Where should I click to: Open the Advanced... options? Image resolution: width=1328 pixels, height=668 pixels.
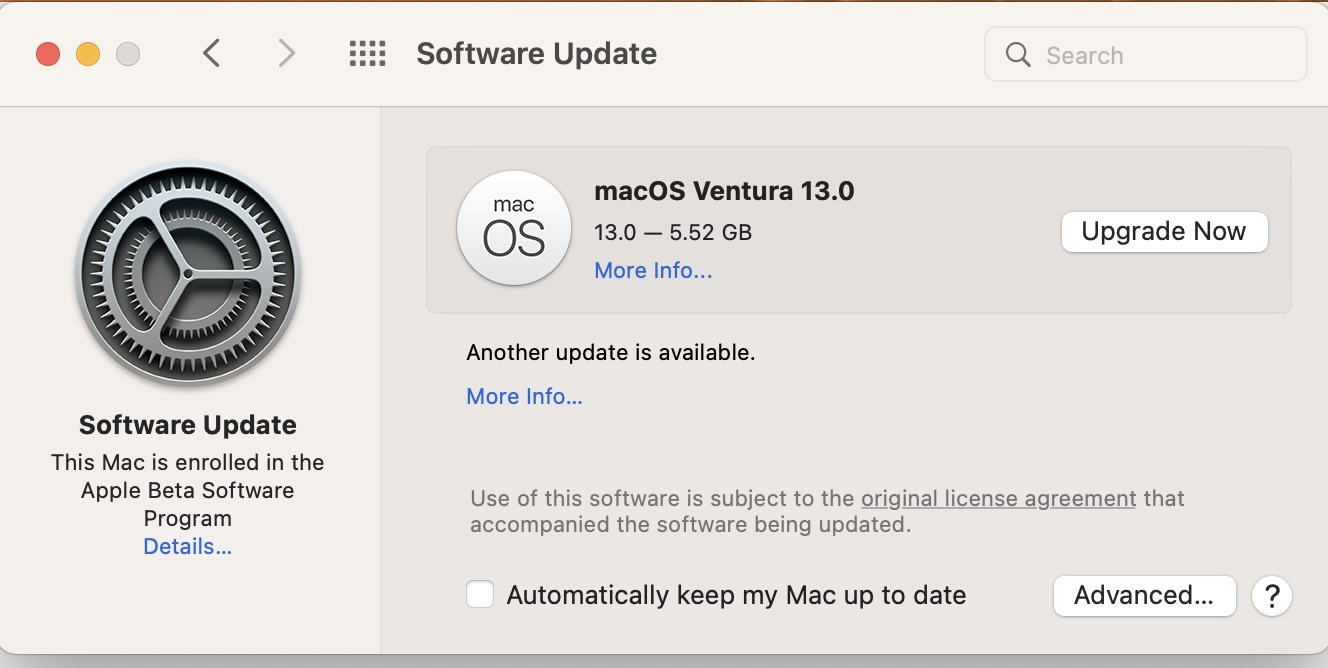point(1144,596)
